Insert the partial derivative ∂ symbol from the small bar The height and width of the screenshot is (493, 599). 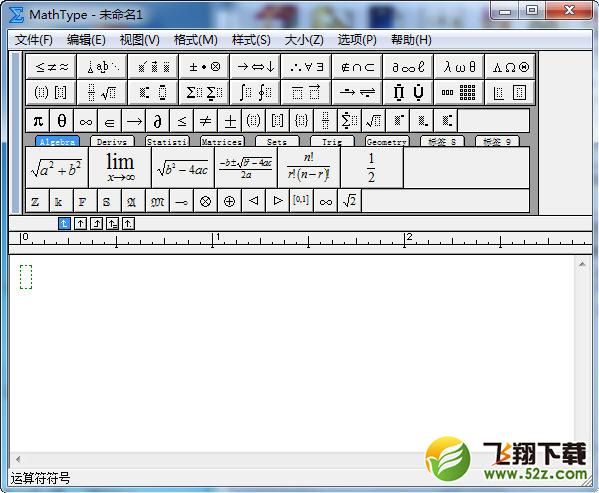pos(157,121)
